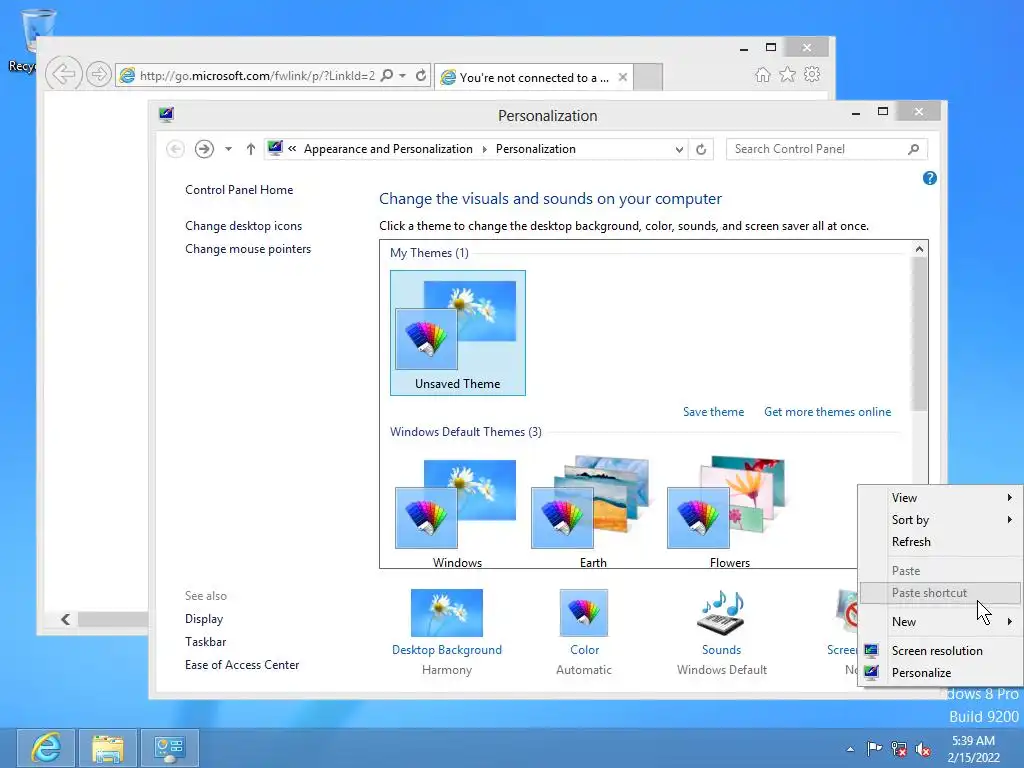This screenshot has height=768, width=1024.
Task: Choose Refresh in the context menu
Action: 939,542
